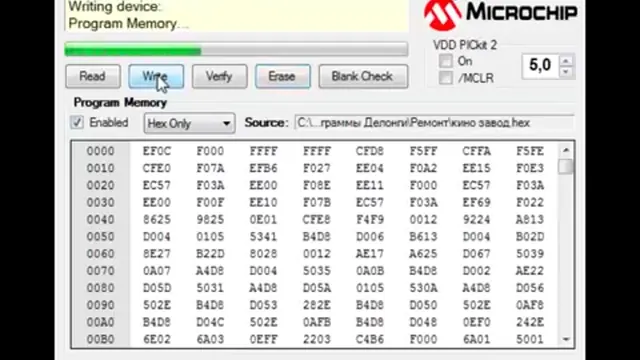Click cell 0AF8 in row 0090
The width and height of the screenshot is (640, 360).
[x=530, y=305]
